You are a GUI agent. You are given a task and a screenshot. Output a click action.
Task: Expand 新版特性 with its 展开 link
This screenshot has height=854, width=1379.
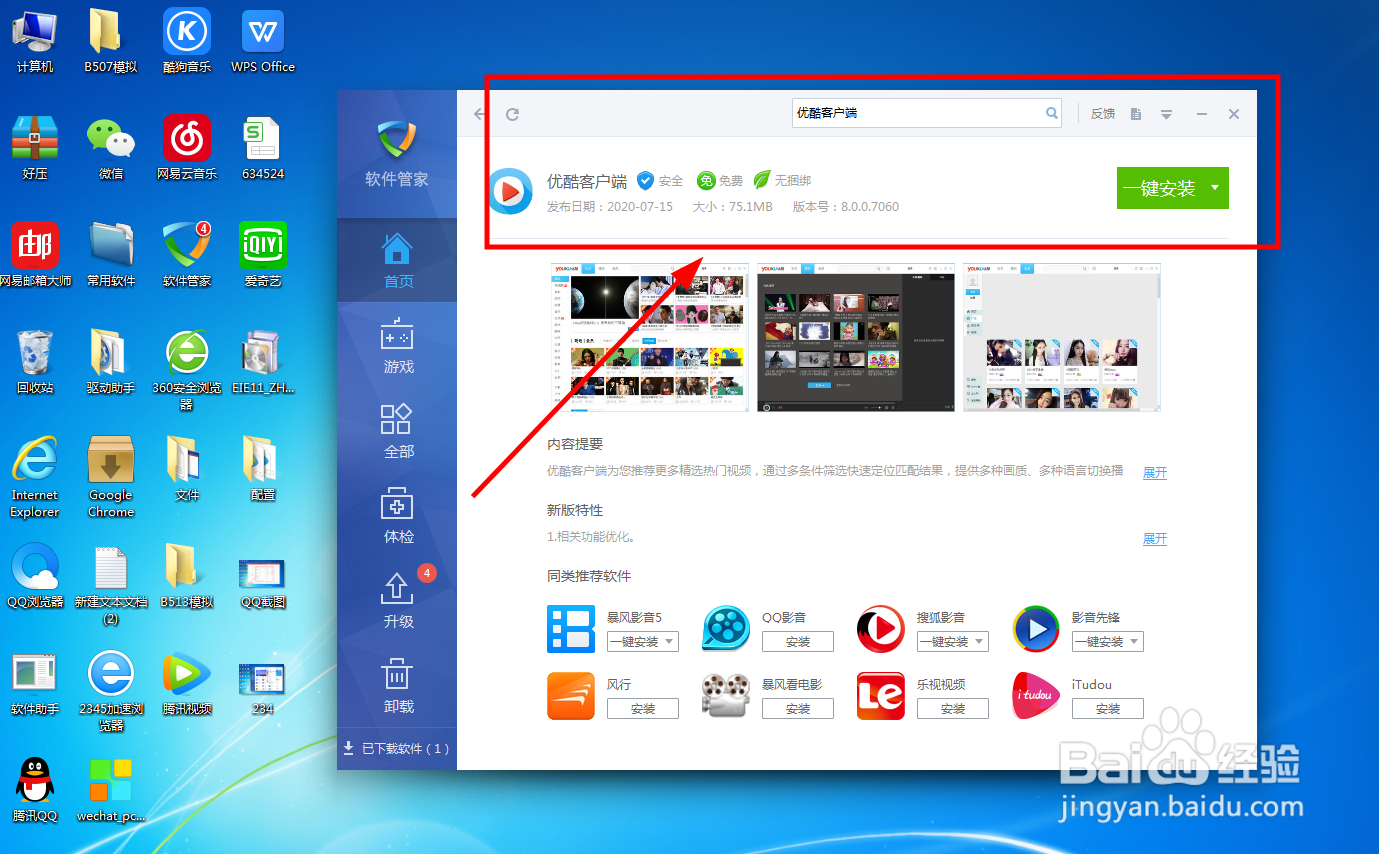tap(1155, 538)
